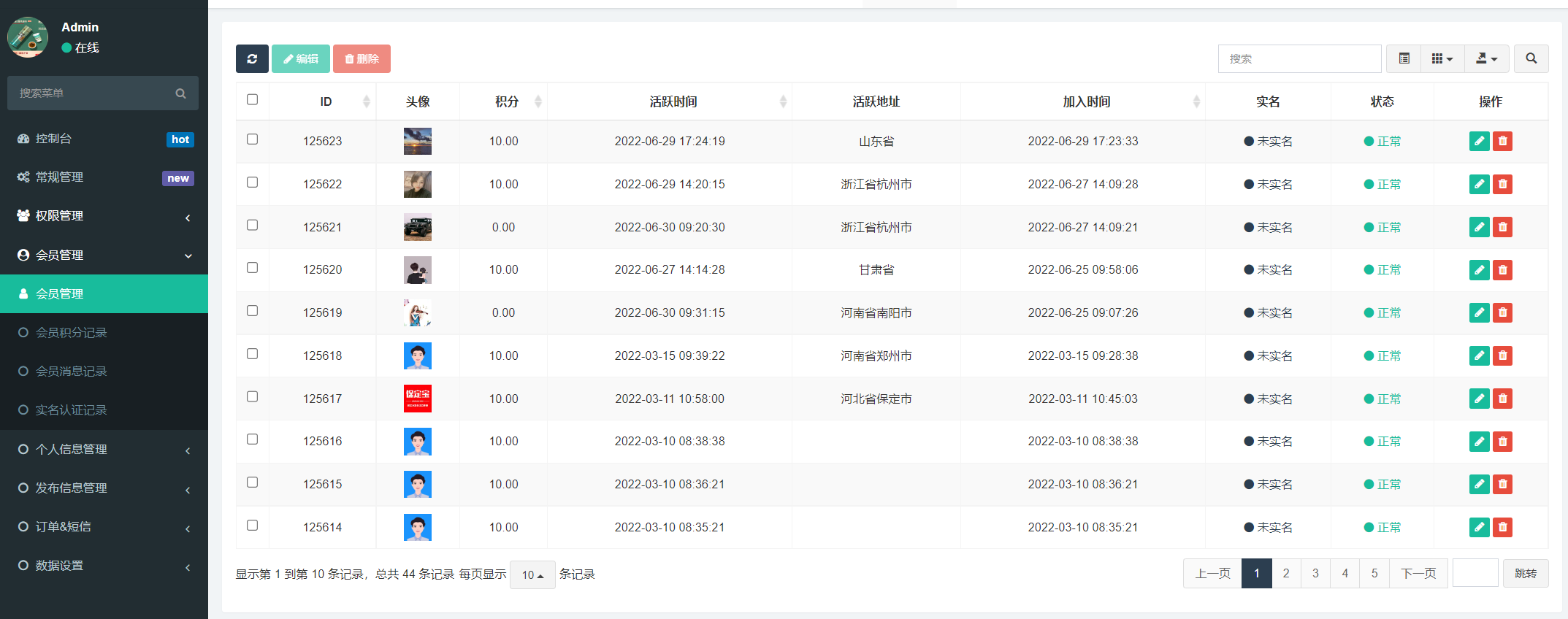The width and height of the screenshot is (1568, 619).
Task: Sort table by ID column arrows
Action: click(367, 101)
